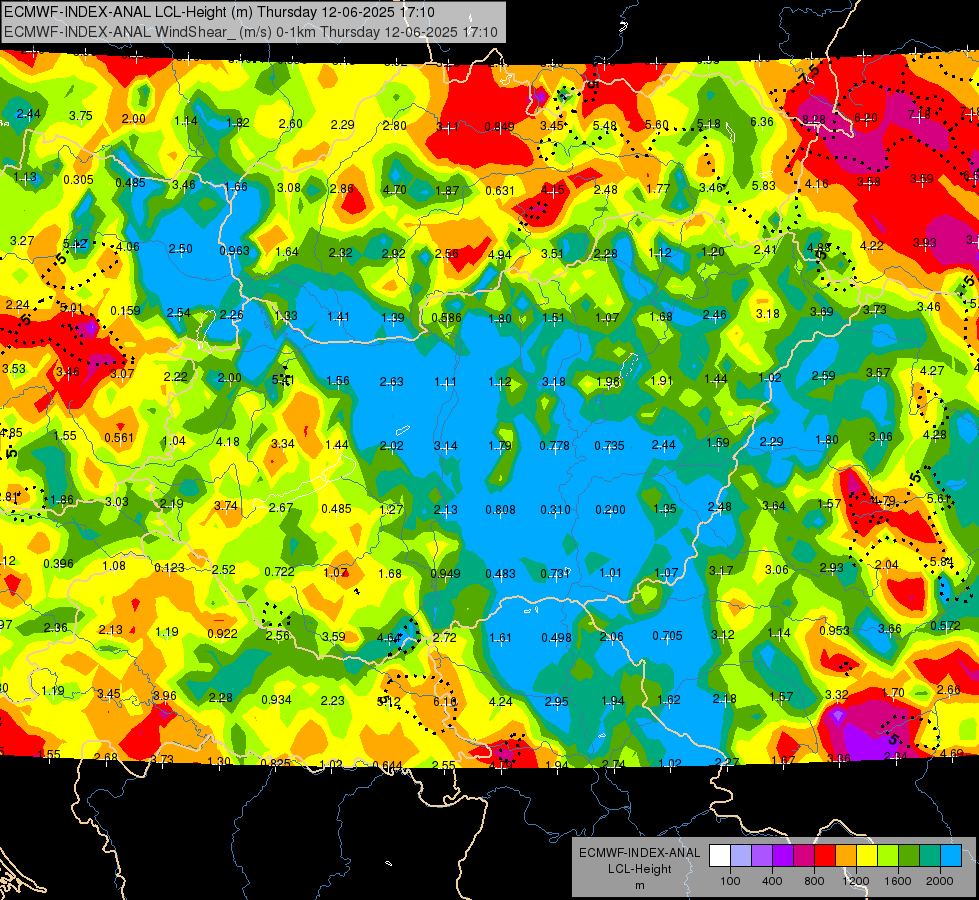The height and width of the screenshot is (900, 979).
Task: Click the sky-blue legend swatch
Action: tap(950, 856)
